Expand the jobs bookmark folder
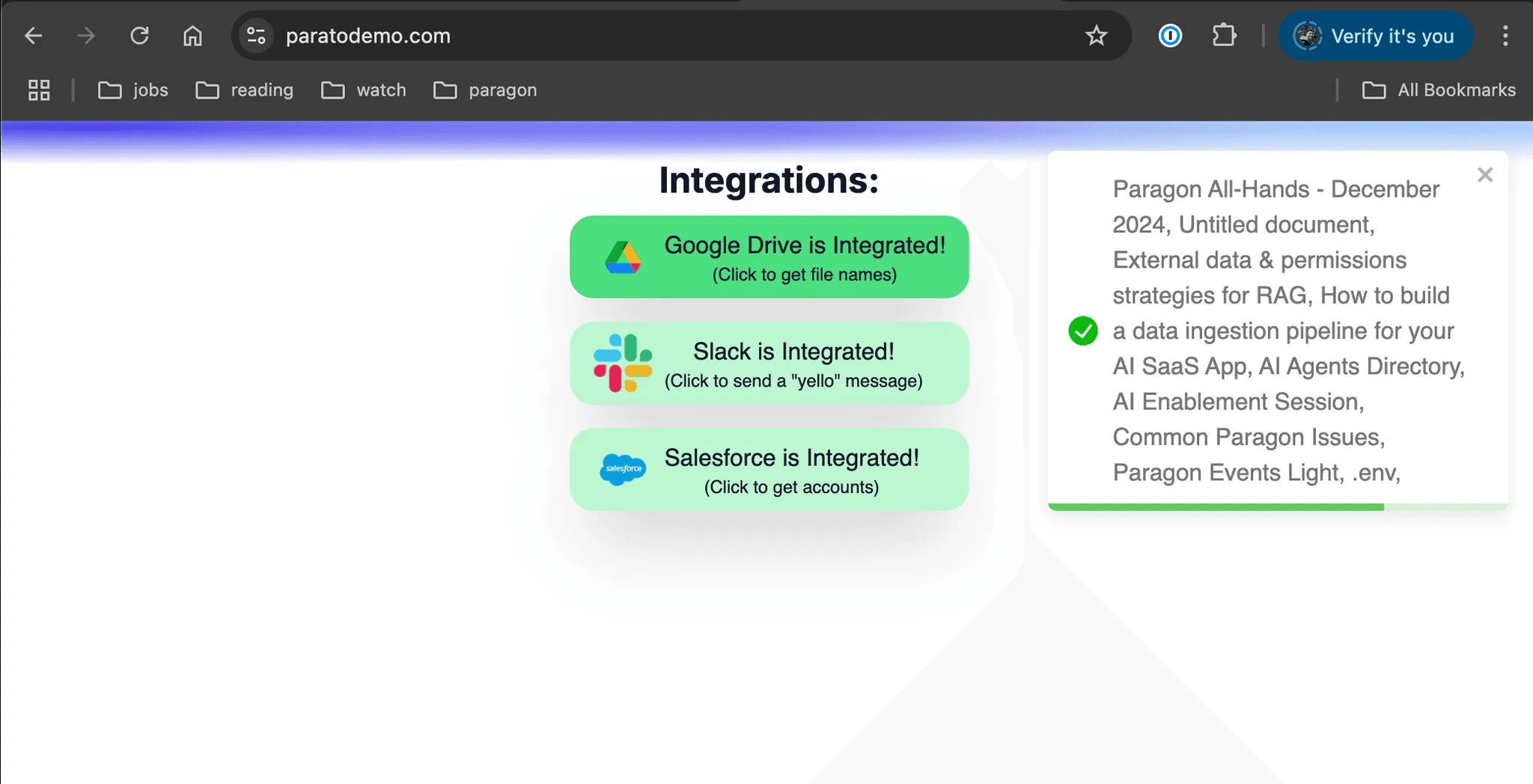Screen dimensions: 1533x784 pos(133,91)
